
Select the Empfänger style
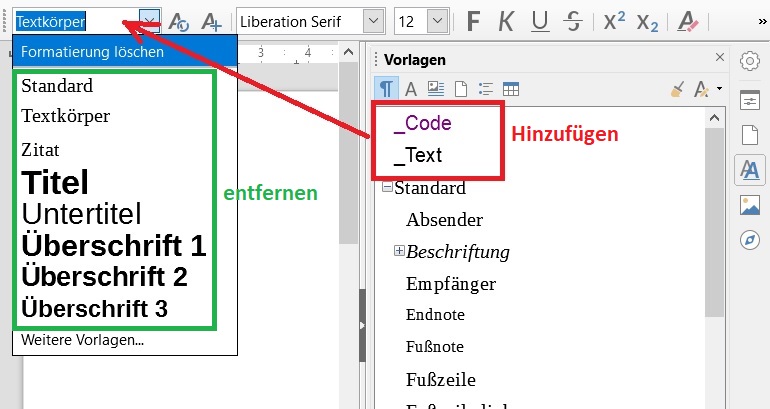pyautogui.click(x=451, y=284)
